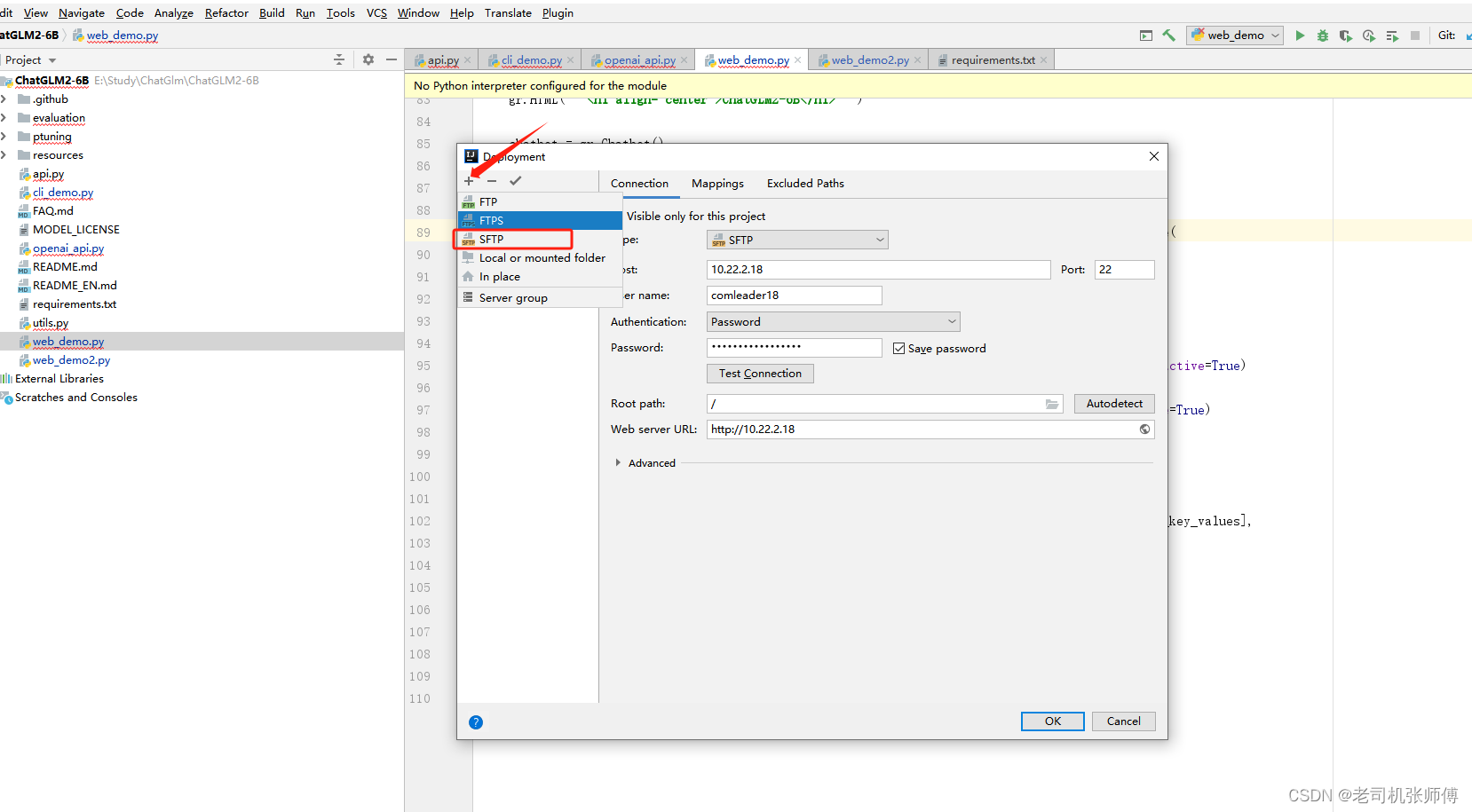Screen dimensions: 1472x812
Task: Expand the ptuning folder
Action: point(4,137)
